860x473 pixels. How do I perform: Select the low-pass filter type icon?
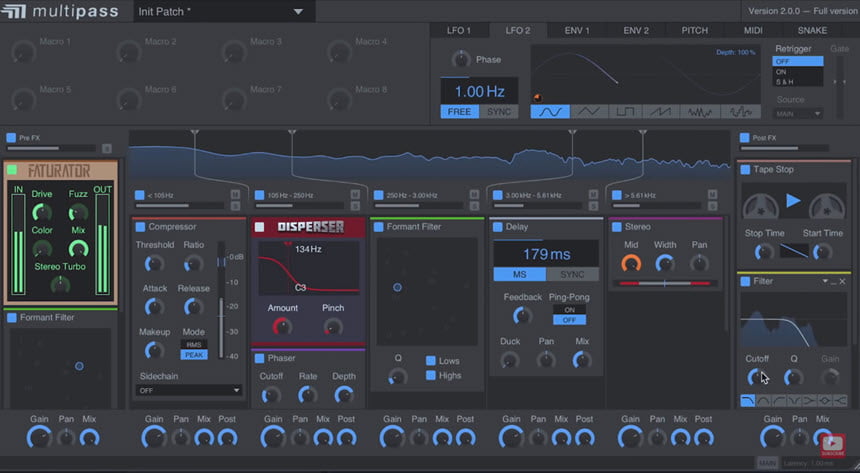pos(748,401)
